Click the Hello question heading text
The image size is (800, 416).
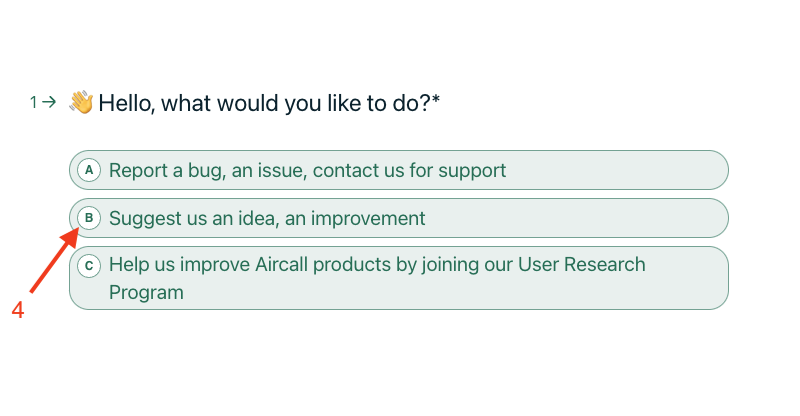265,104
